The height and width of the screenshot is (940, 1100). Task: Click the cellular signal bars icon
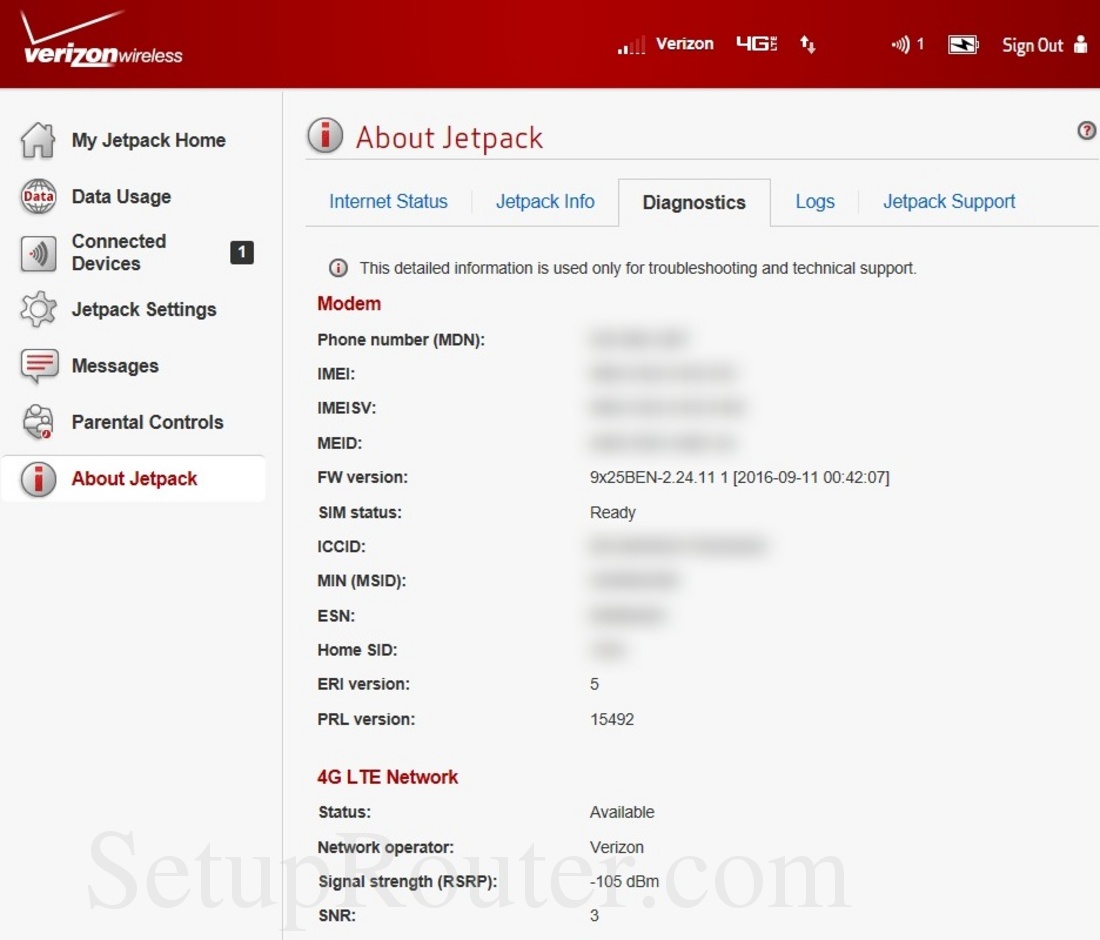click(x=630, y=44)
